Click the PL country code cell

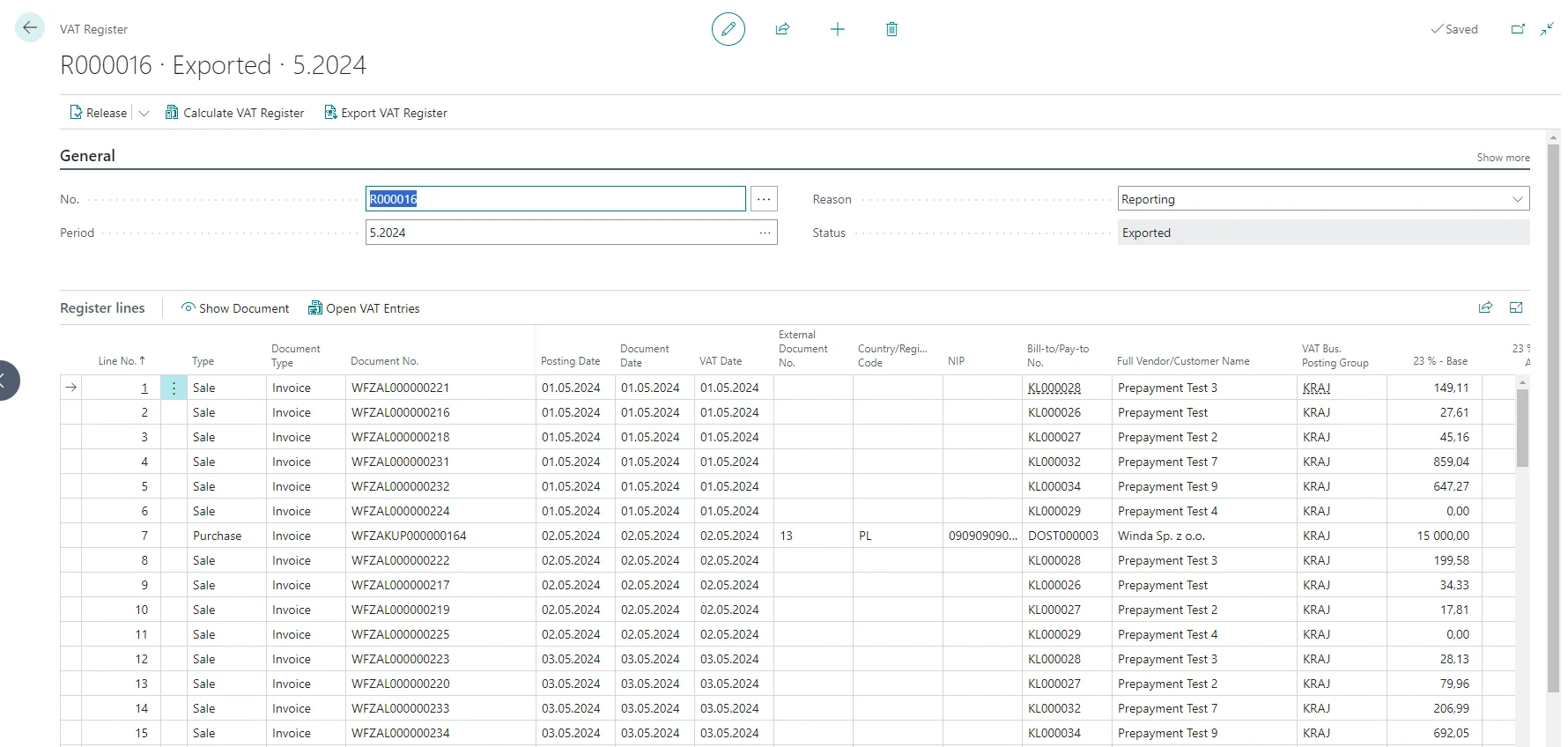click(865, 536)
